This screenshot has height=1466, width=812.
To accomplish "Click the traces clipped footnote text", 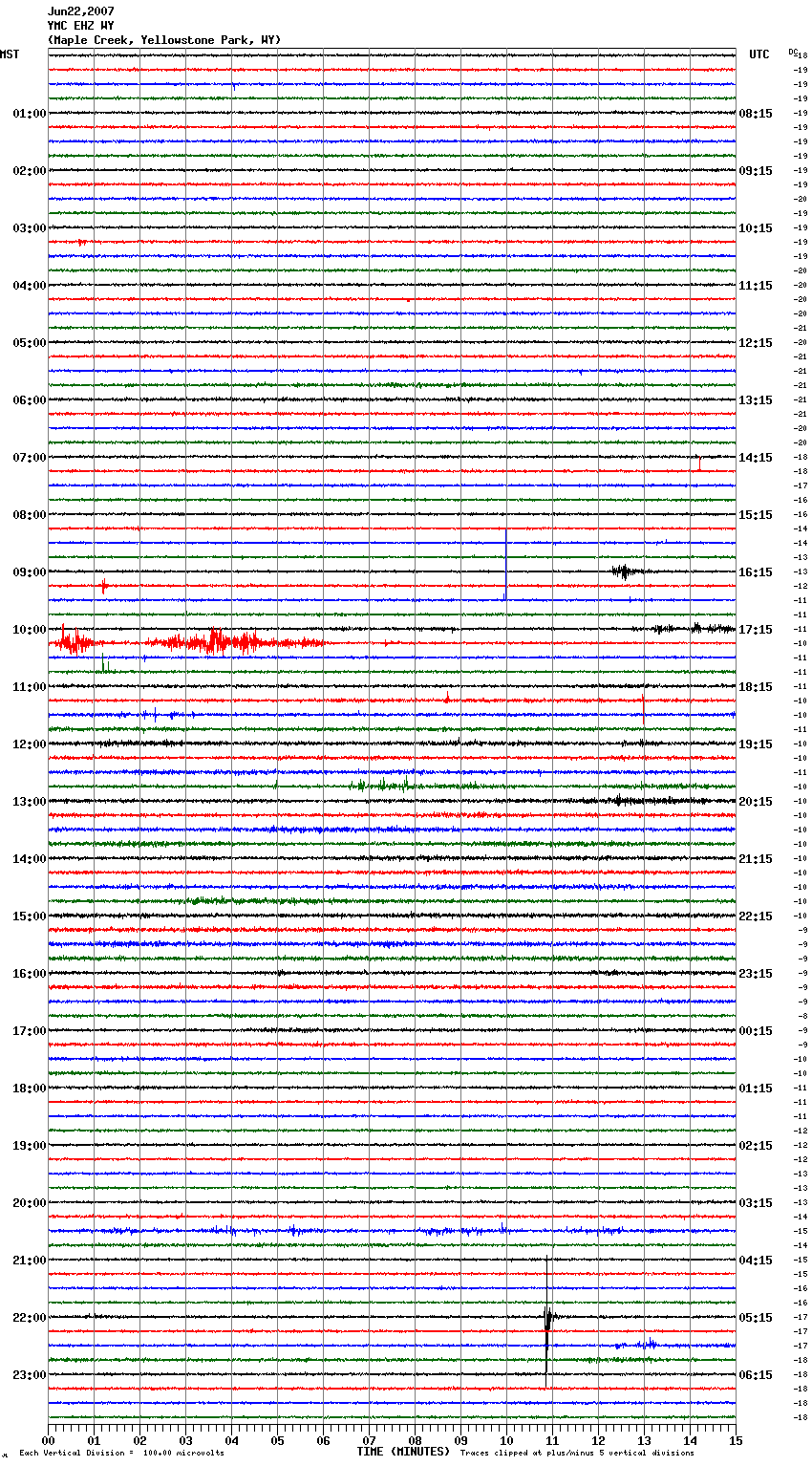I will tap(577, 1454).
